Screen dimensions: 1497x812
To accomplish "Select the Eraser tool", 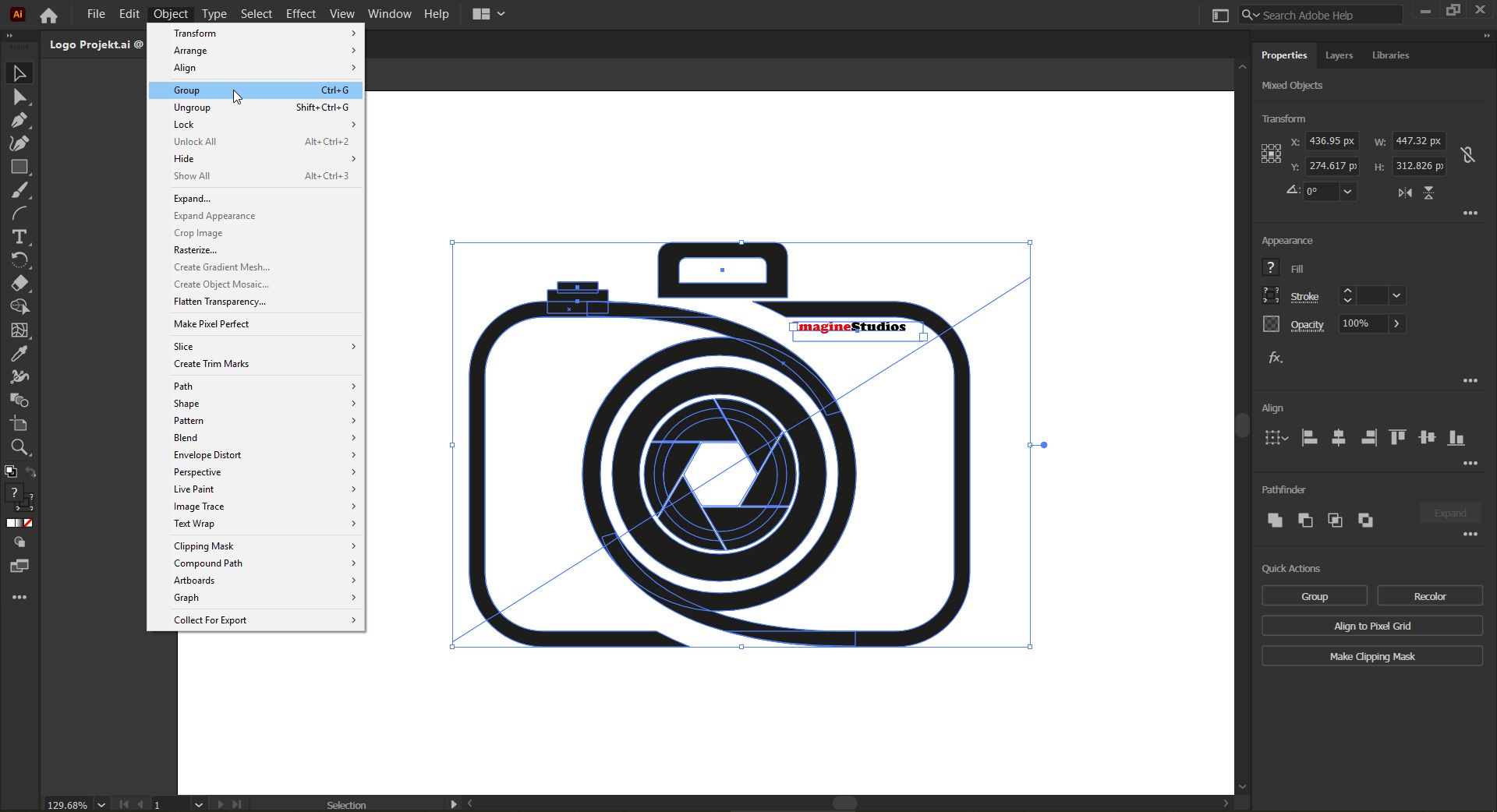I will (19, 284).
